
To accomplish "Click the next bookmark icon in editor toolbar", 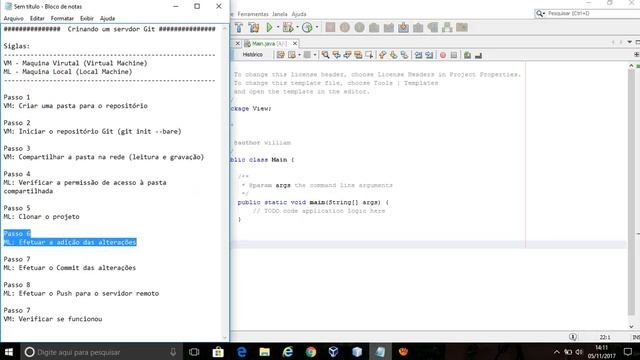I will [x=393, y=55].
